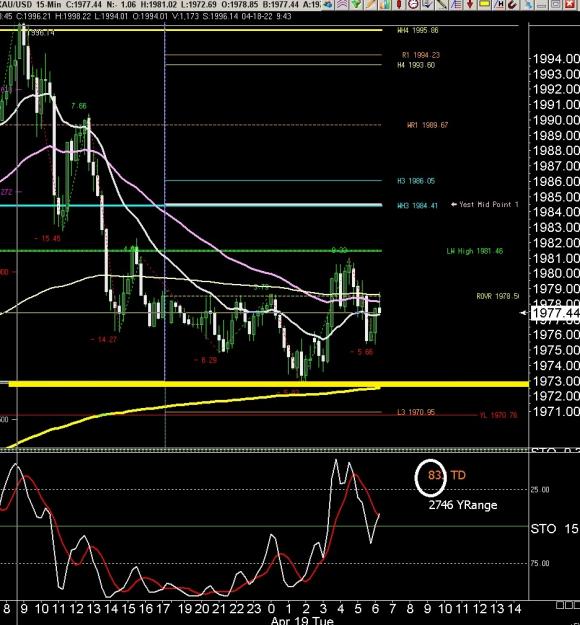Select the thick yellow support line

[268, 384]
